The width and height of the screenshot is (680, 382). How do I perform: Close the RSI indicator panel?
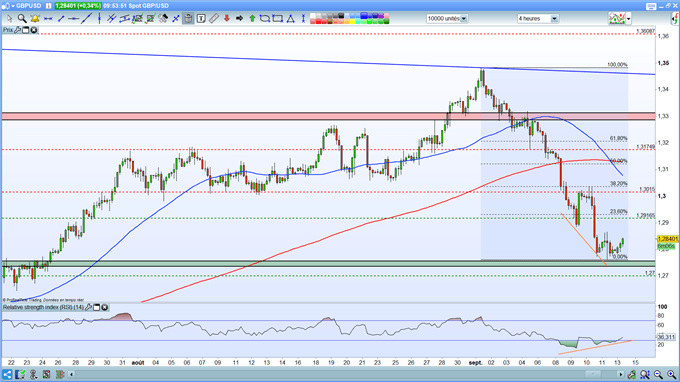105,307
